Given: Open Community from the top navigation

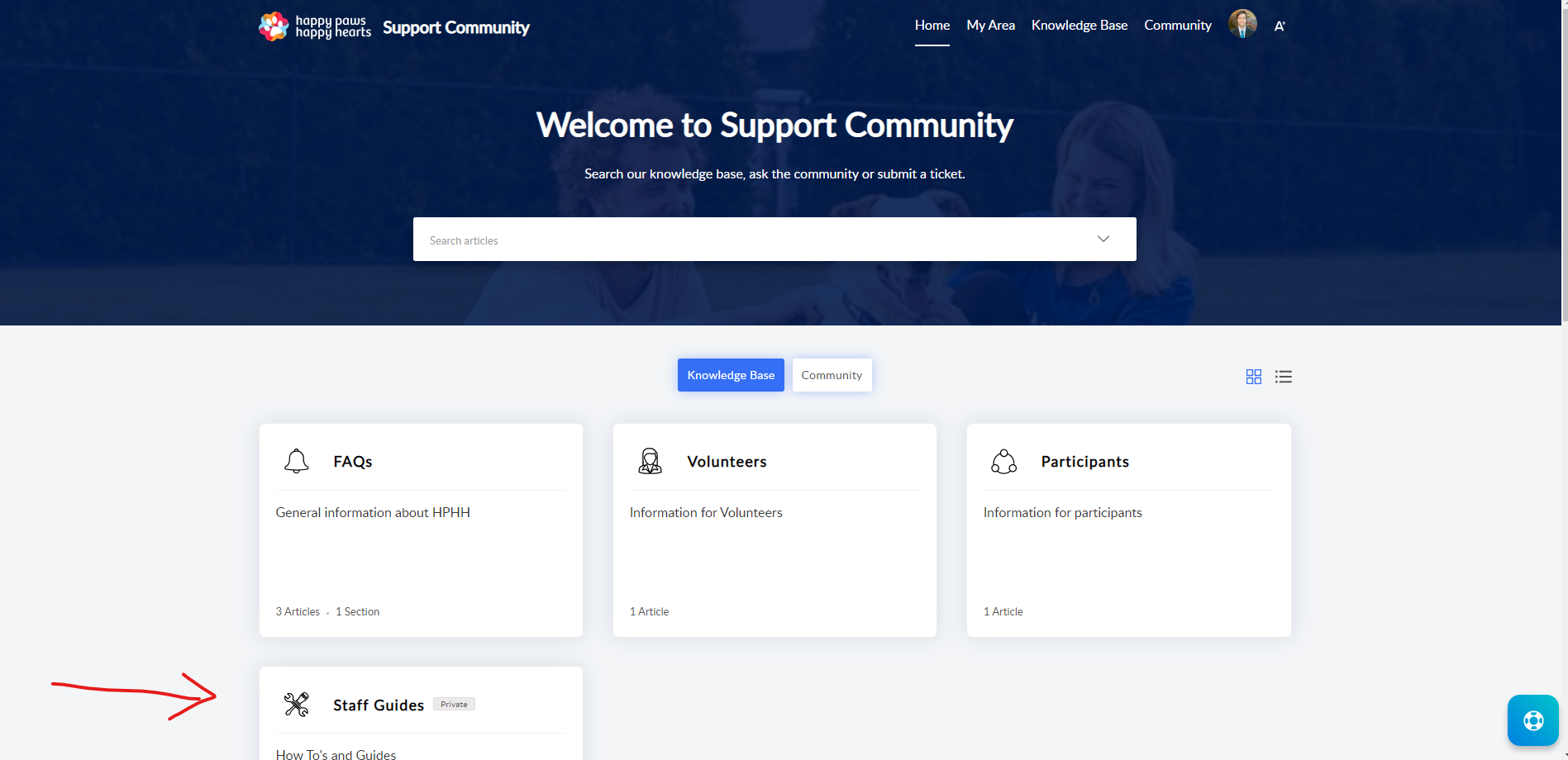Looking at the screenshot, I should pyautogui.click(x=1177, y=26).
